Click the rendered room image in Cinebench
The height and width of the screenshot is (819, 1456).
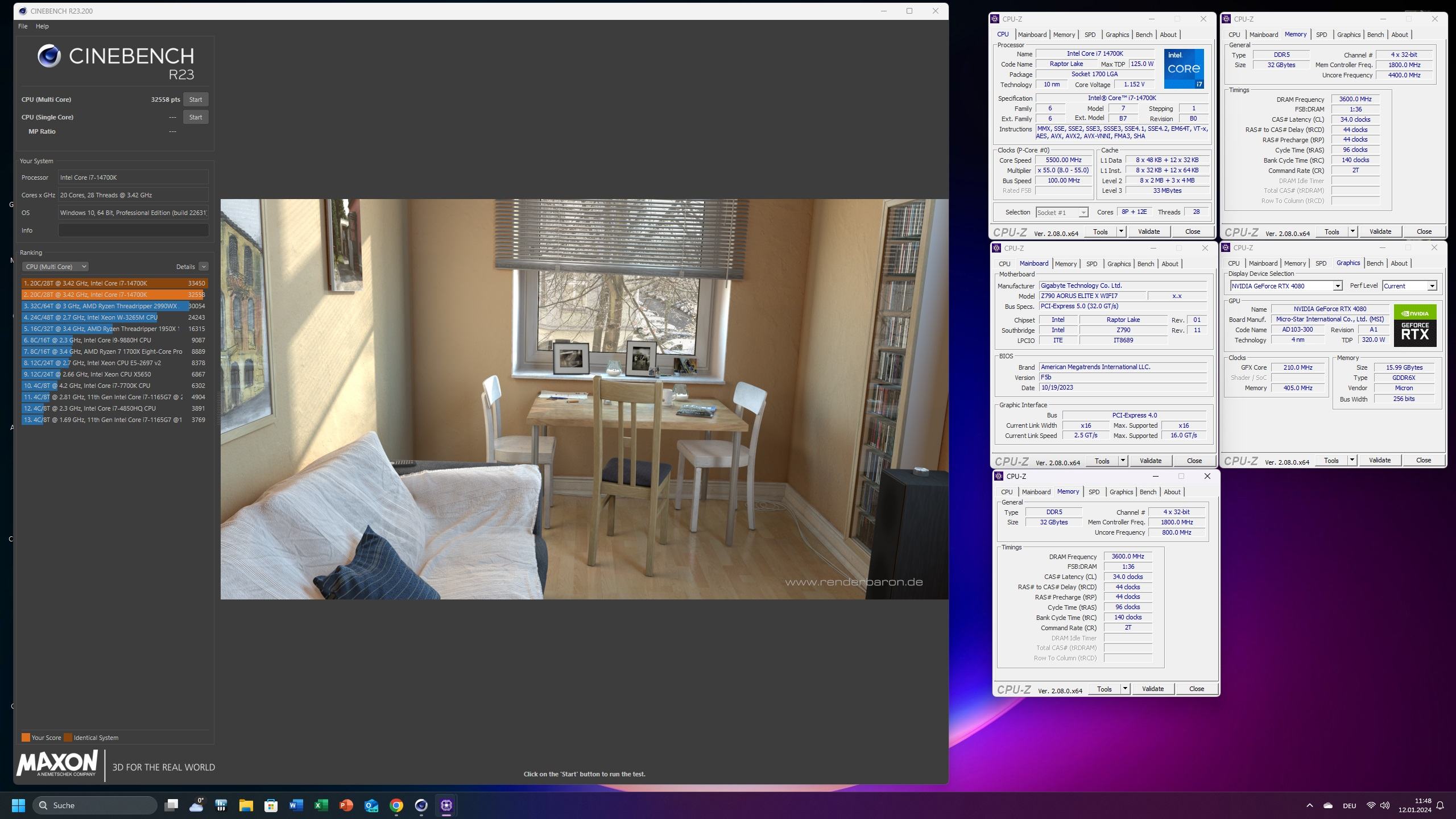(x=584, y=399)
